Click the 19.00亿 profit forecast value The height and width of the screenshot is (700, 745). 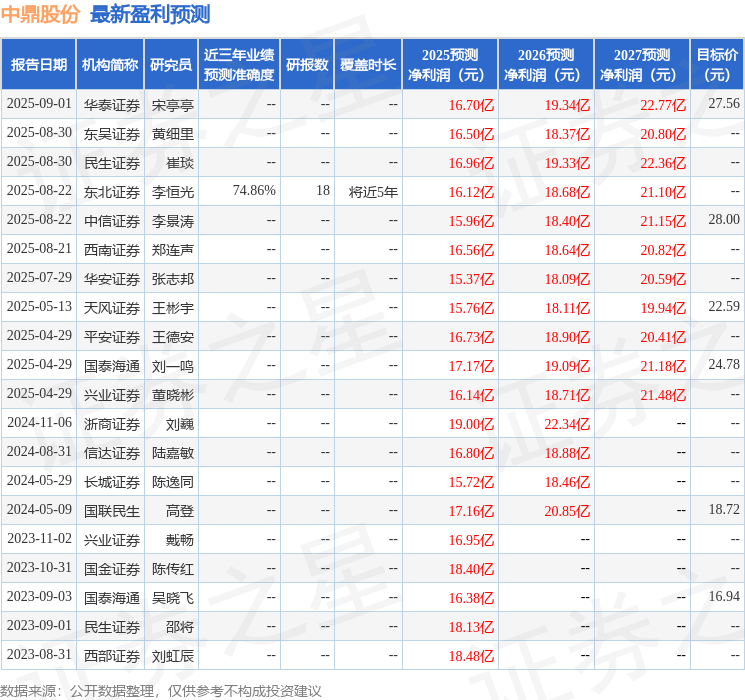pos(471,424)
